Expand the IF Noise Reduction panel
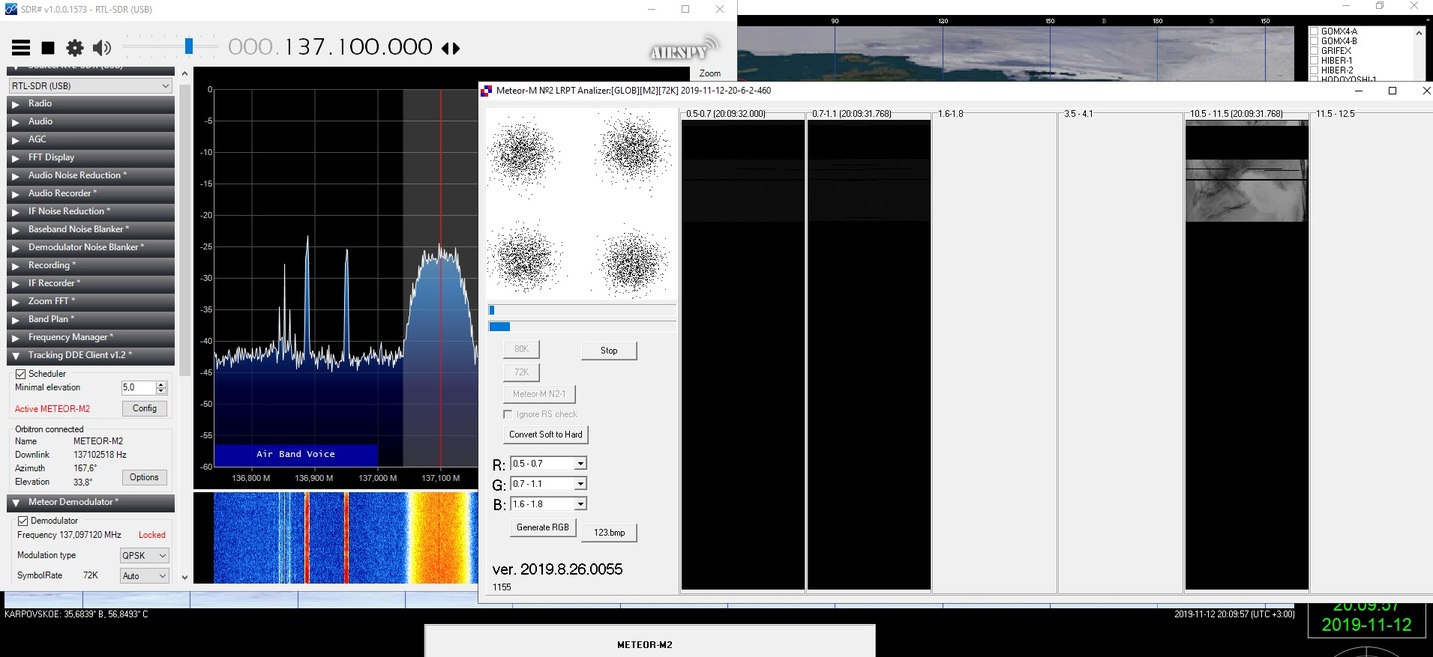1433x657 pixels. [x=90, y=212]
